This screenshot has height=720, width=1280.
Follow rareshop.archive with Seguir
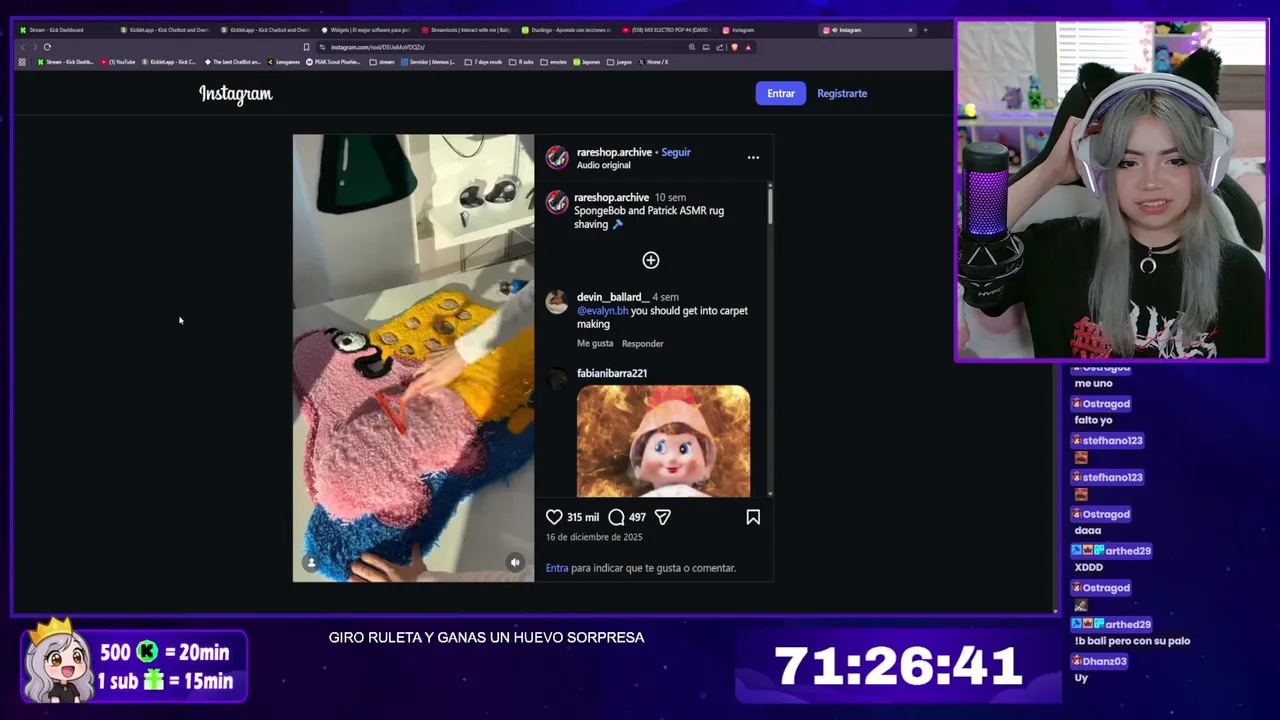pos(676,152)
